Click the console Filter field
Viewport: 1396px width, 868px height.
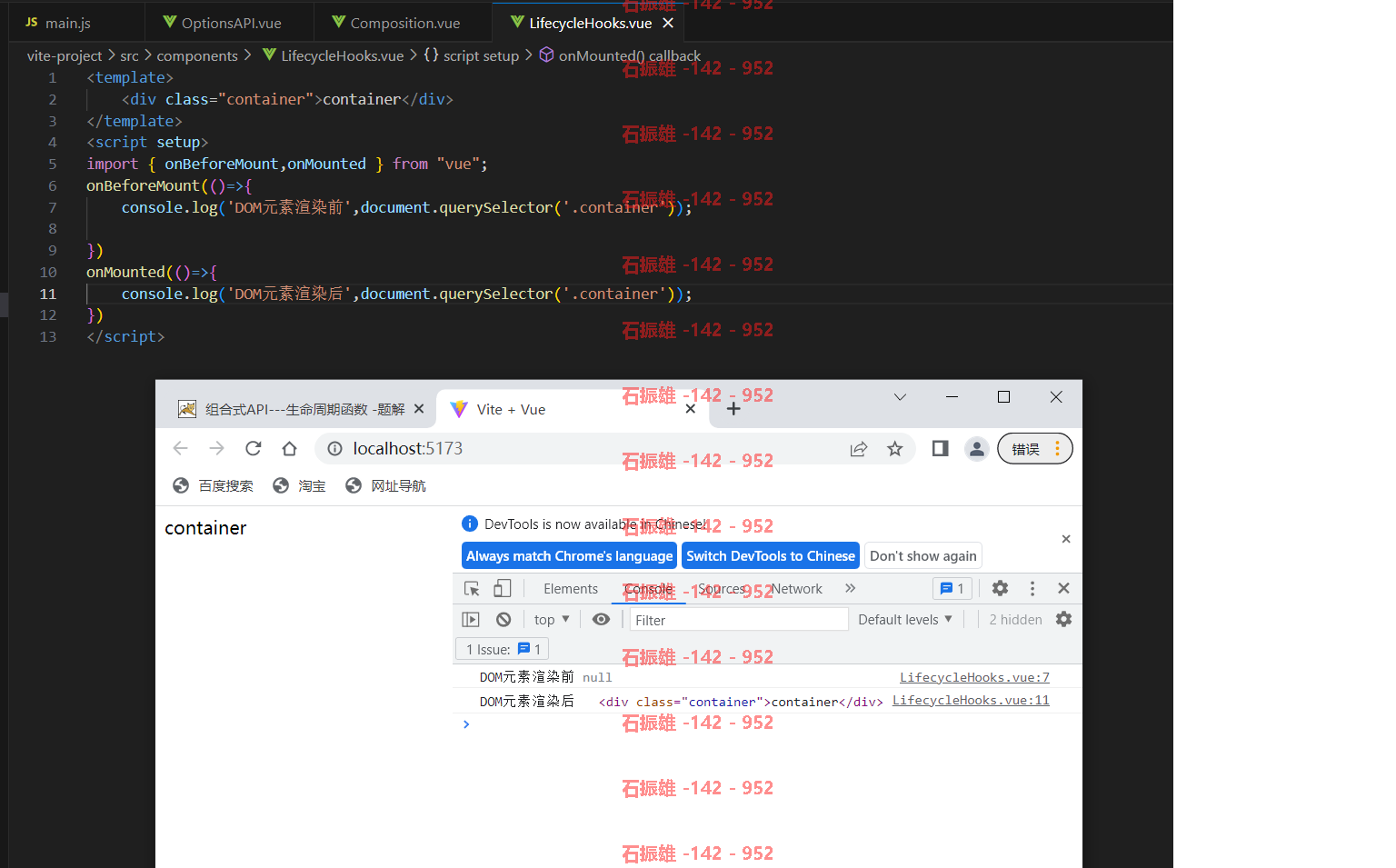coord(739,620)
